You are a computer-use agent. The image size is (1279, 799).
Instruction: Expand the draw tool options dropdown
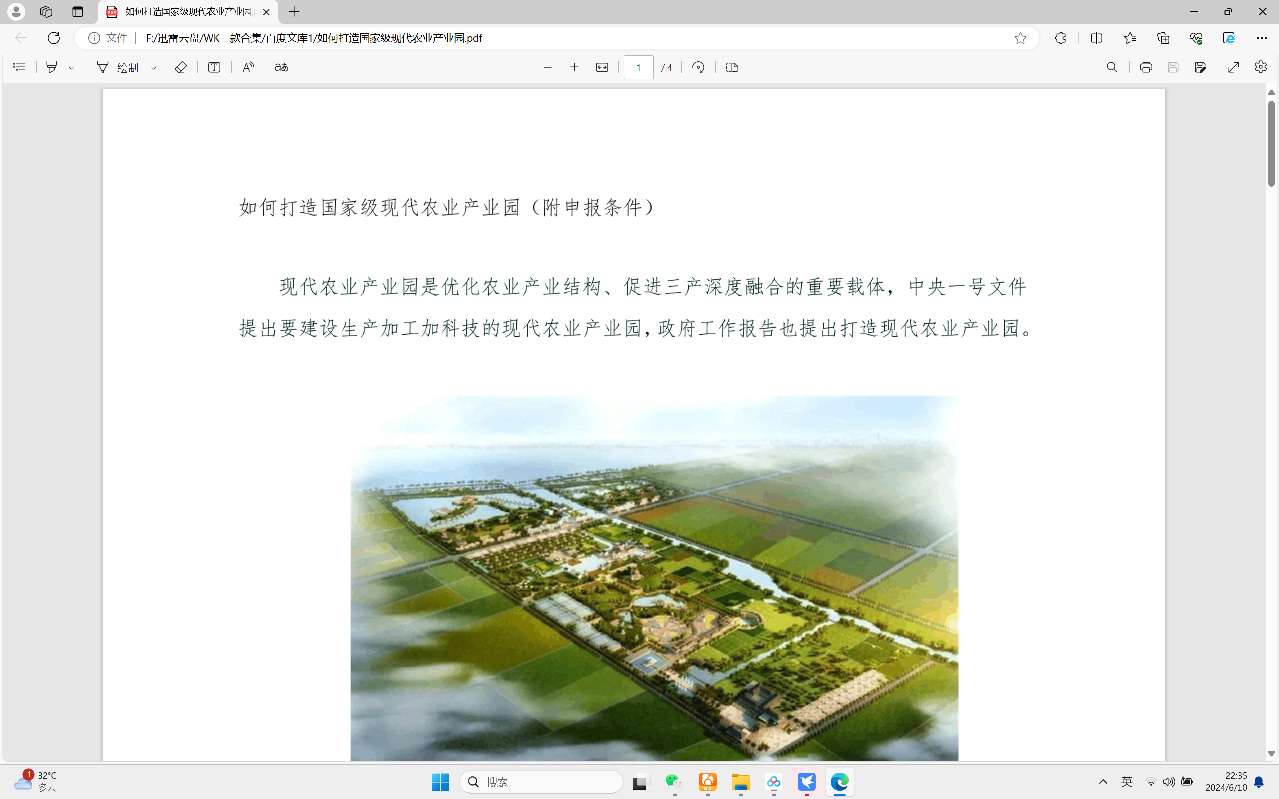154,68
